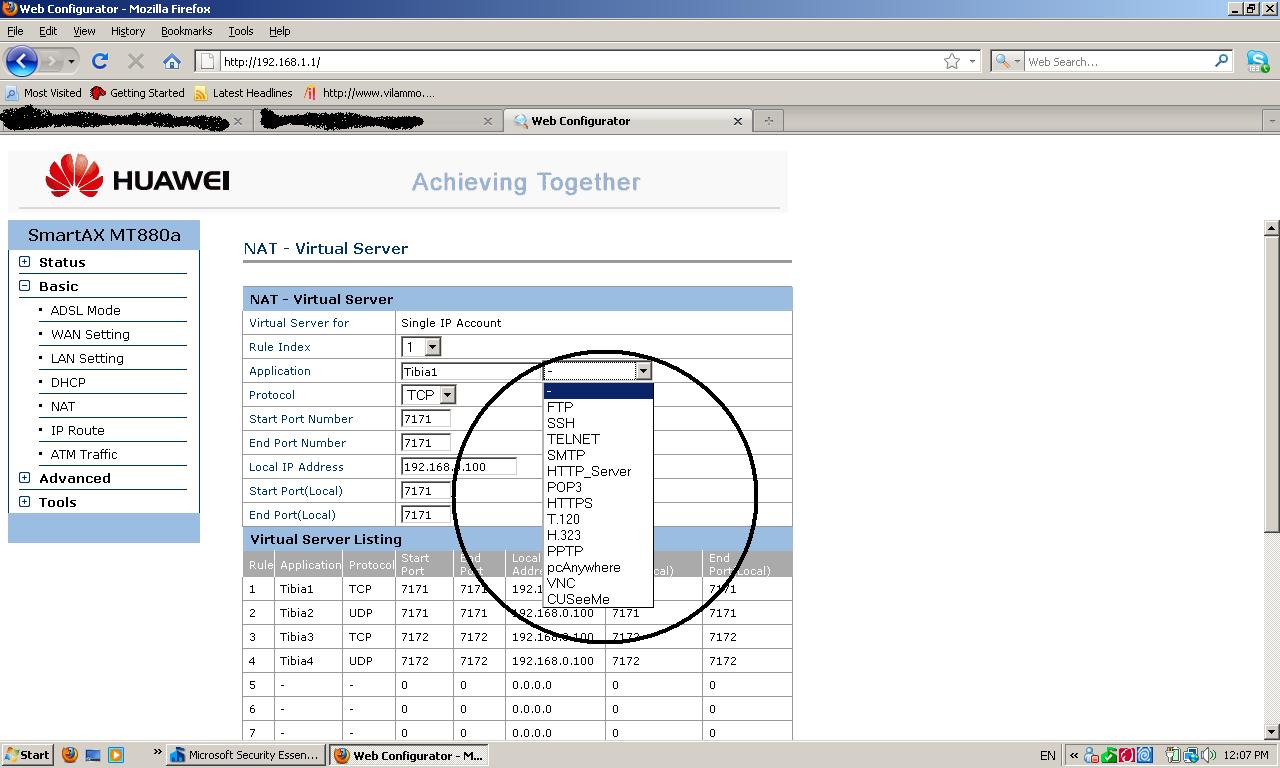Open the File menu
The height and width of the screenshot is (768, 1280).
click(x=15, y=31)
